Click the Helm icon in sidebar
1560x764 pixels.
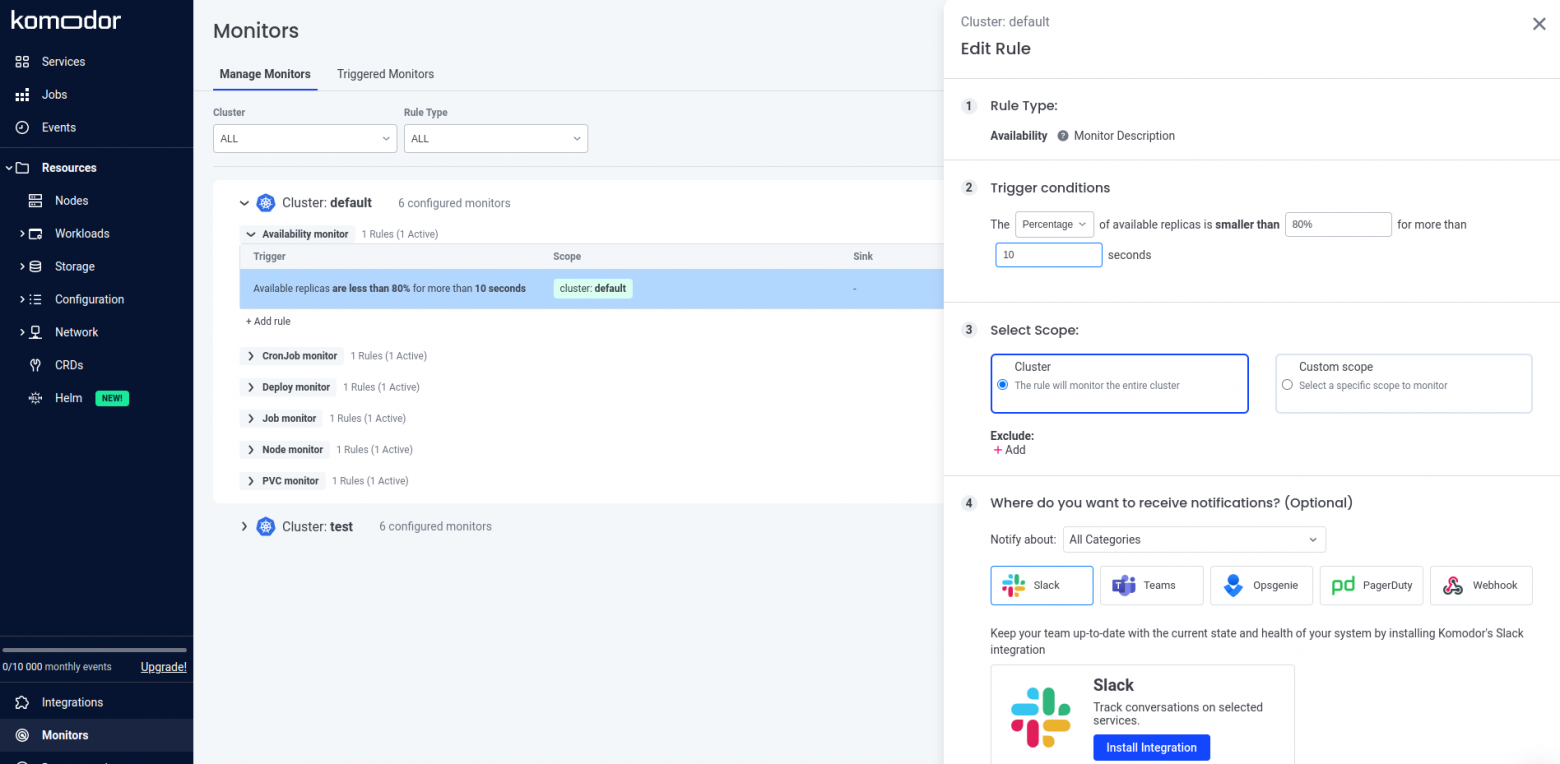click(x=35, y=398)
